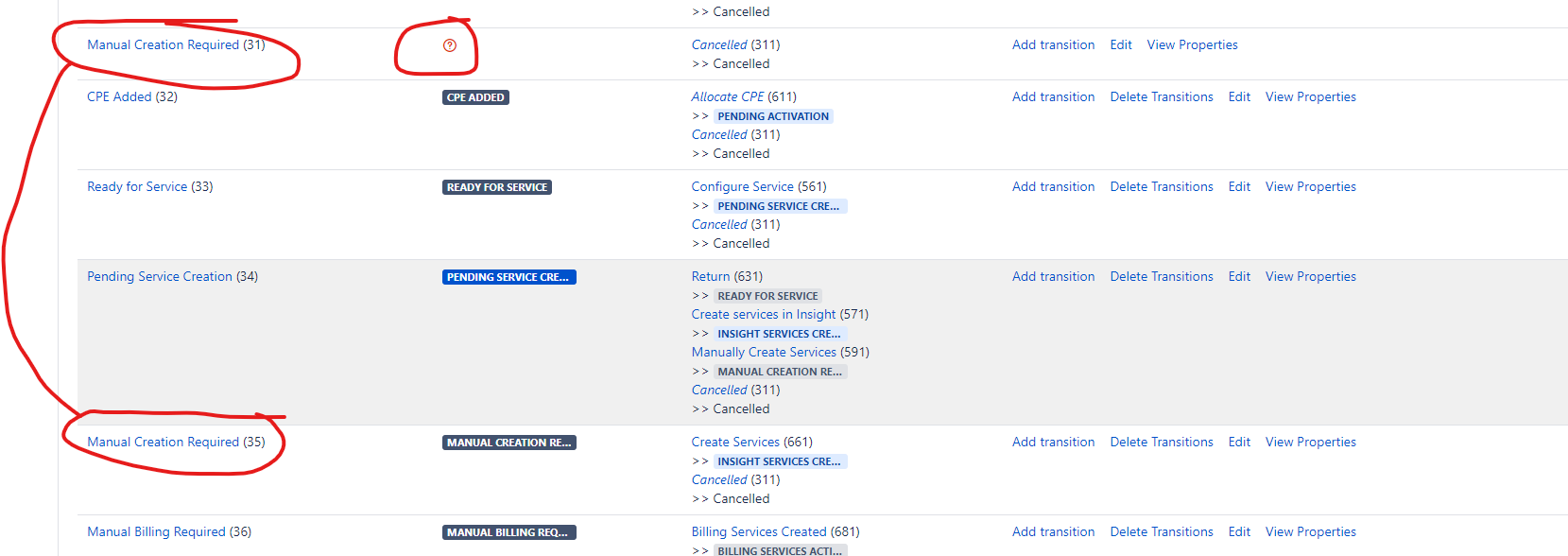Edit the Manual Creation Required (35) step

(x=1239, y=442)
